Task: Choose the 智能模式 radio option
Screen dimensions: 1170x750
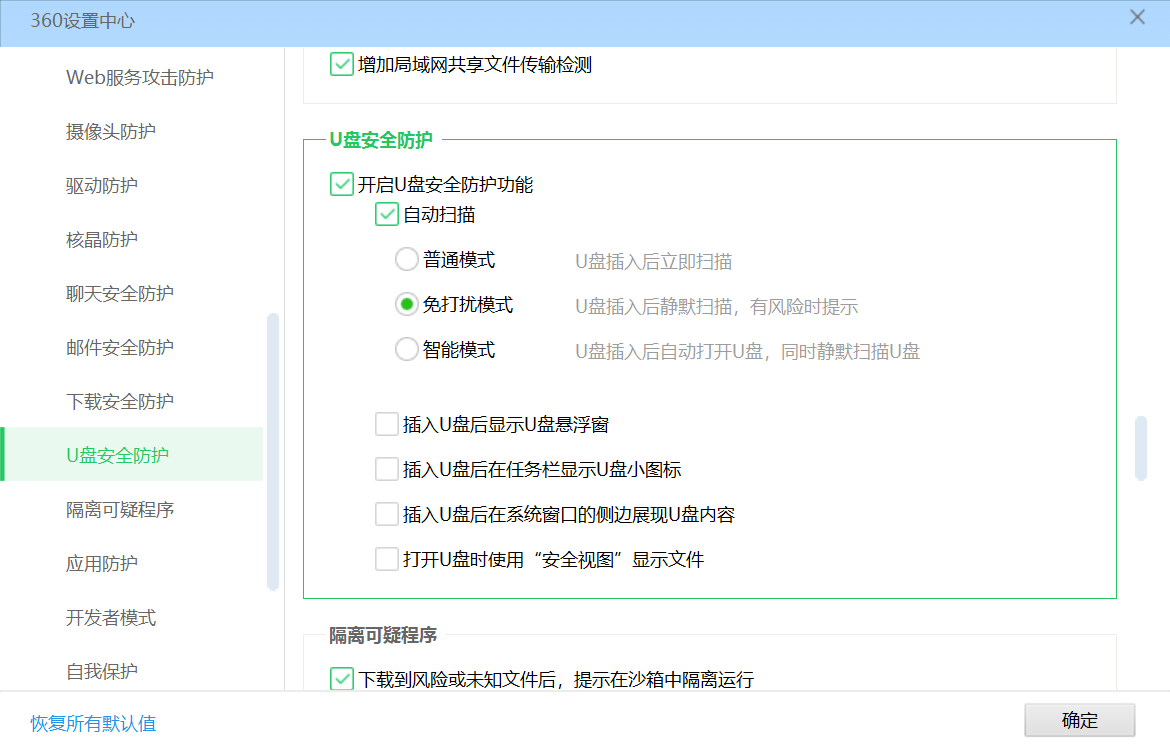Action: (406, 349)
